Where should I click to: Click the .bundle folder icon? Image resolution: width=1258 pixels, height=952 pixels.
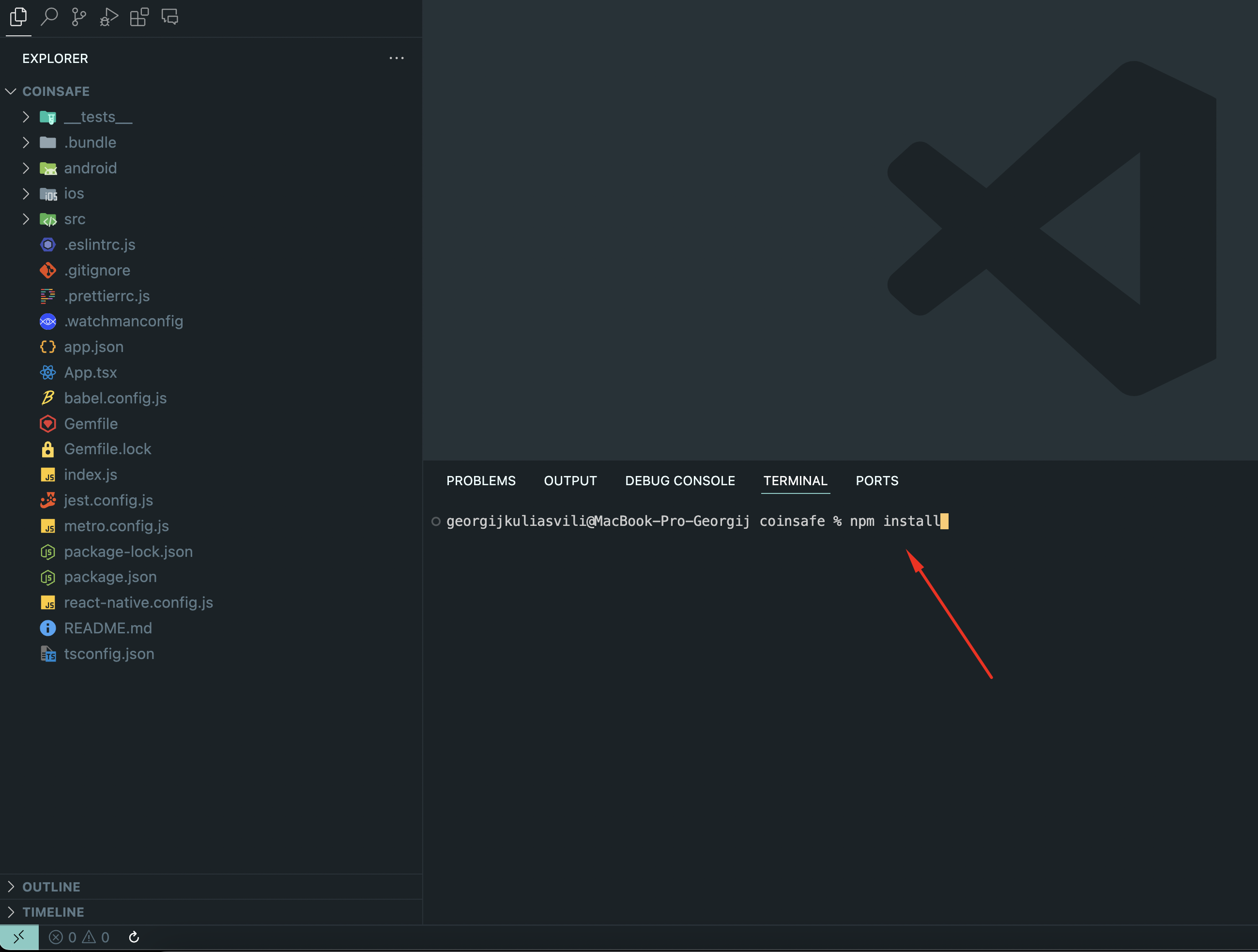[x=48, y=143]
